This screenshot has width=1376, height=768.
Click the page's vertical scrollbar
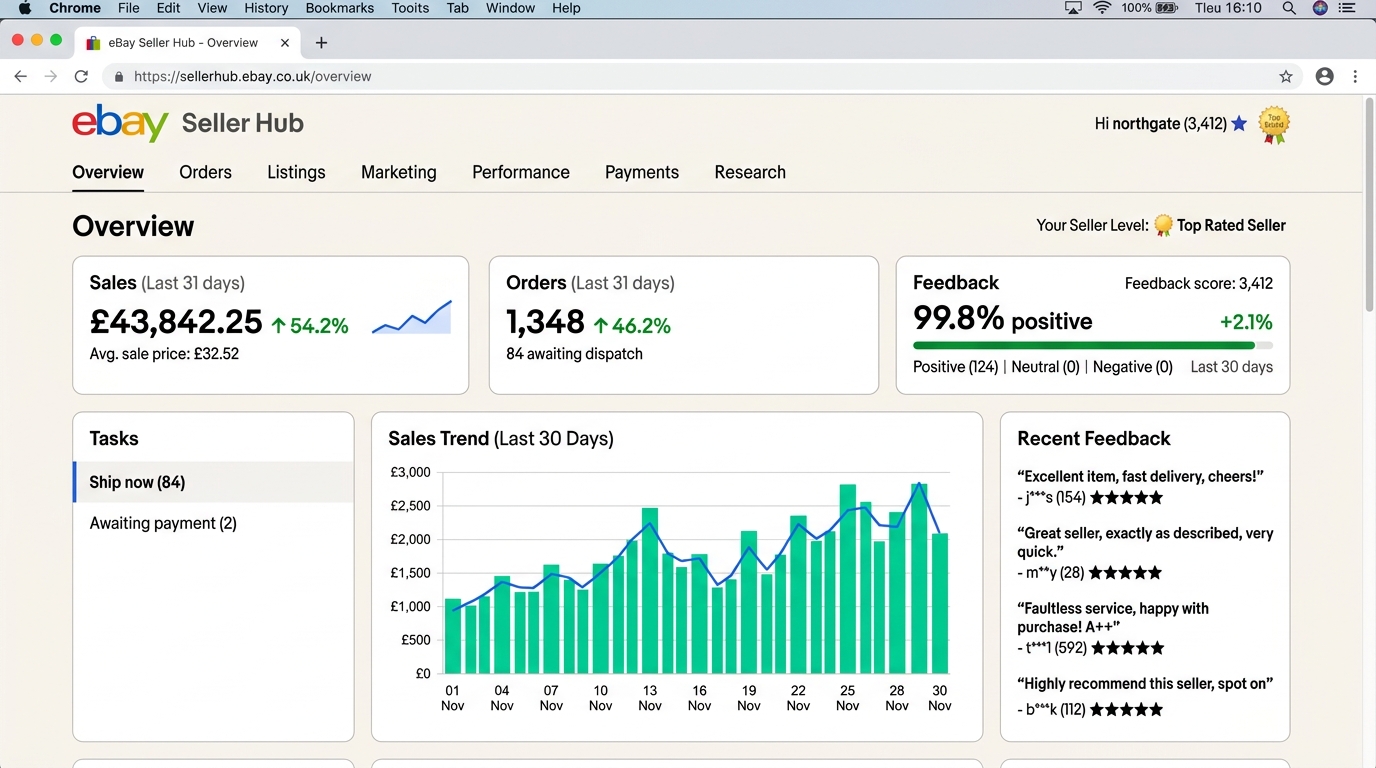1369,205
